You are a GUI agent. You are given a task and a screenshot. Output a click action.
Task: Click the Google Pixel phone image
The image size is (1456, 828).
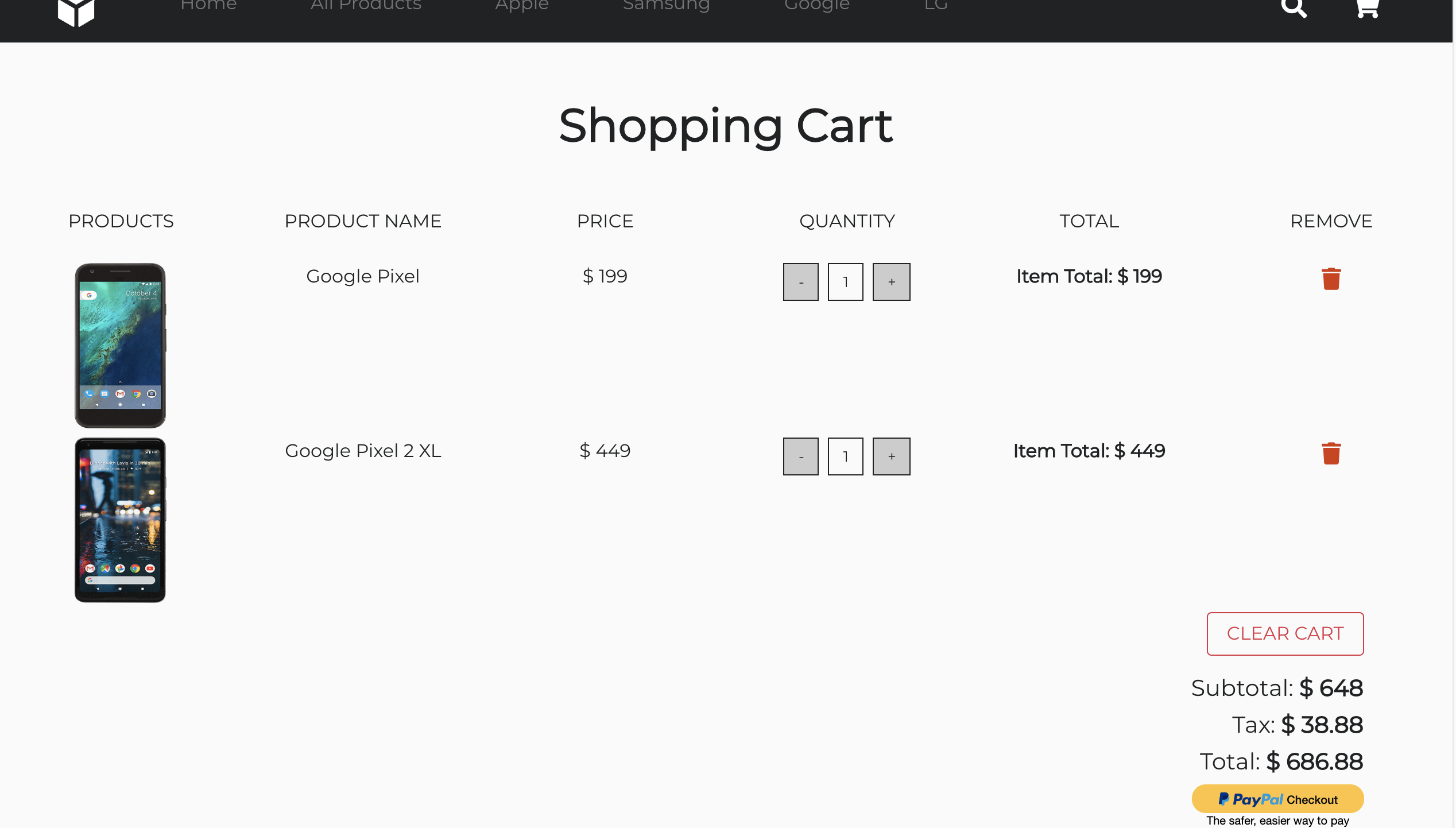[120, 345]
